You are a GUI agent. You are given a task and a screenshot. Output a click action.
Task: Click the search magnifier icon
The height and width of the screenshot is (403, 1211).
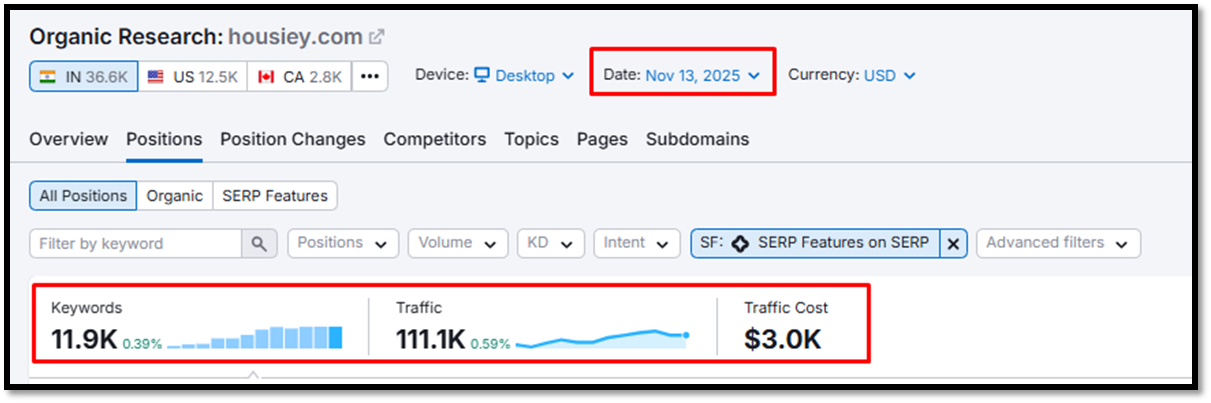click(258, 243)
